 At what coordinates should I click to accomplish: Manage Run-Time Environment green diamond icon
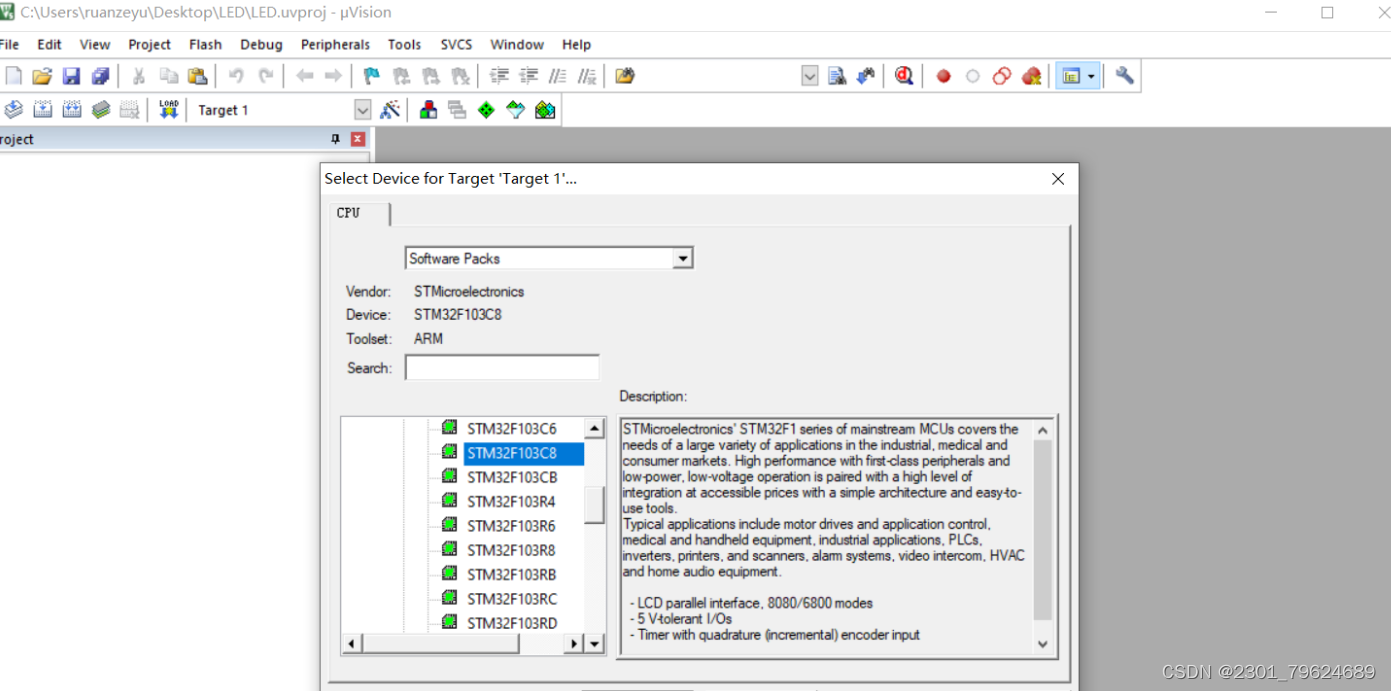pos(486,110)
